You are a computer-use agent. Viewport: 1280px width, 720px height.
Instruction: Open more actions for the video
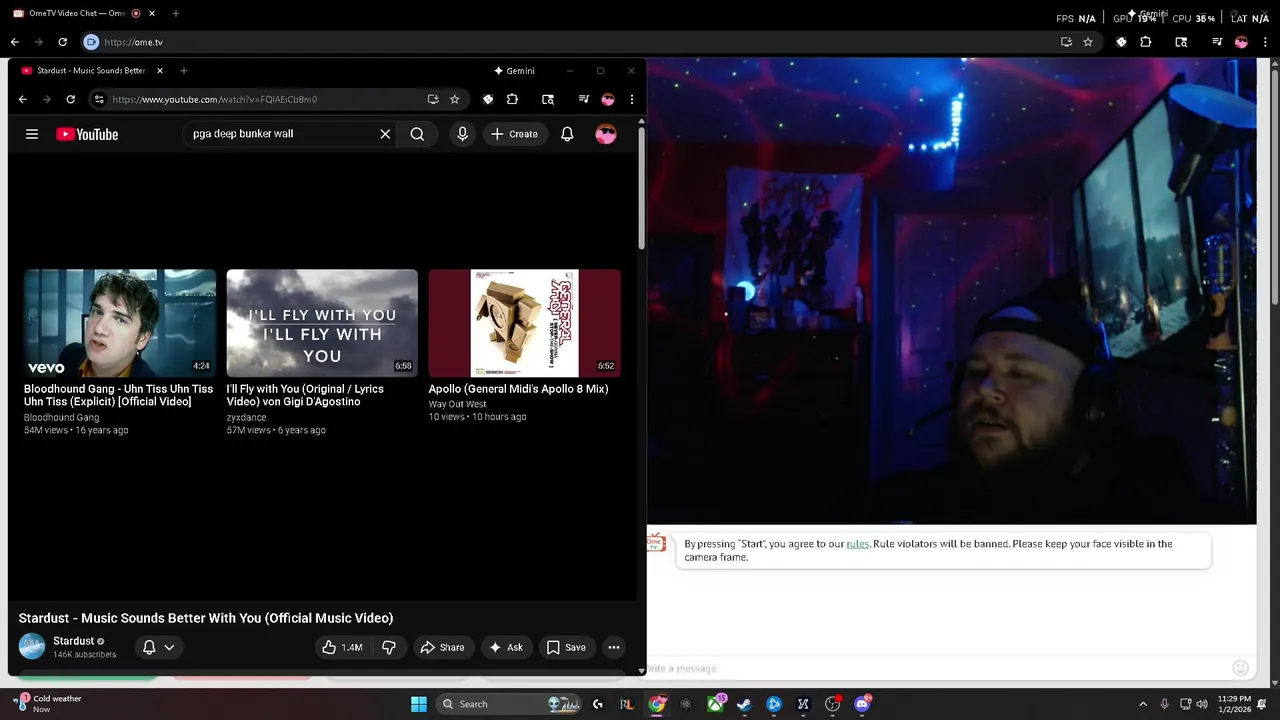(614, 647)
